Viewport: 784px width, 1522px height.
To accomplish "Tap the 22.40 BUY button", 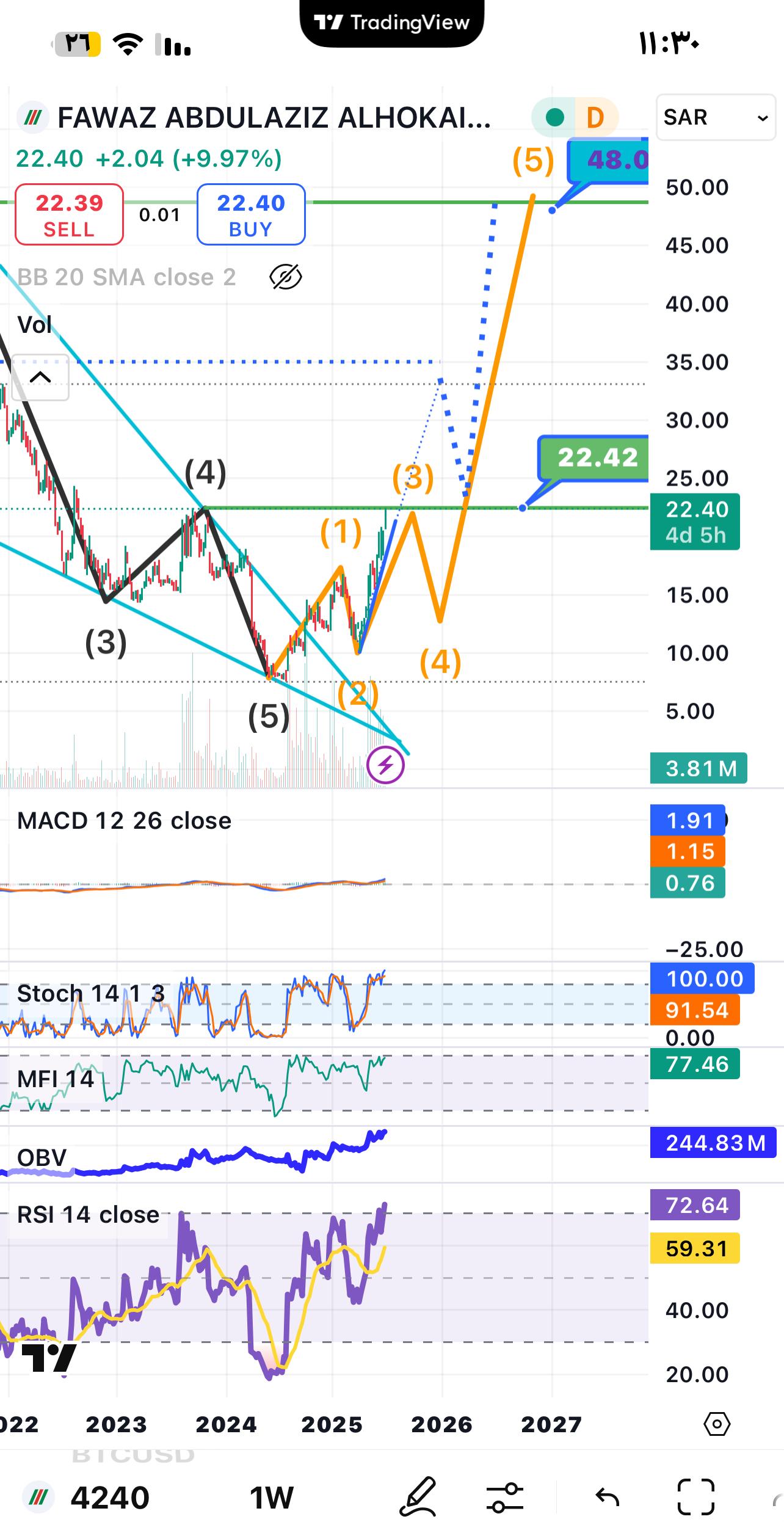I will click(251, 214).
